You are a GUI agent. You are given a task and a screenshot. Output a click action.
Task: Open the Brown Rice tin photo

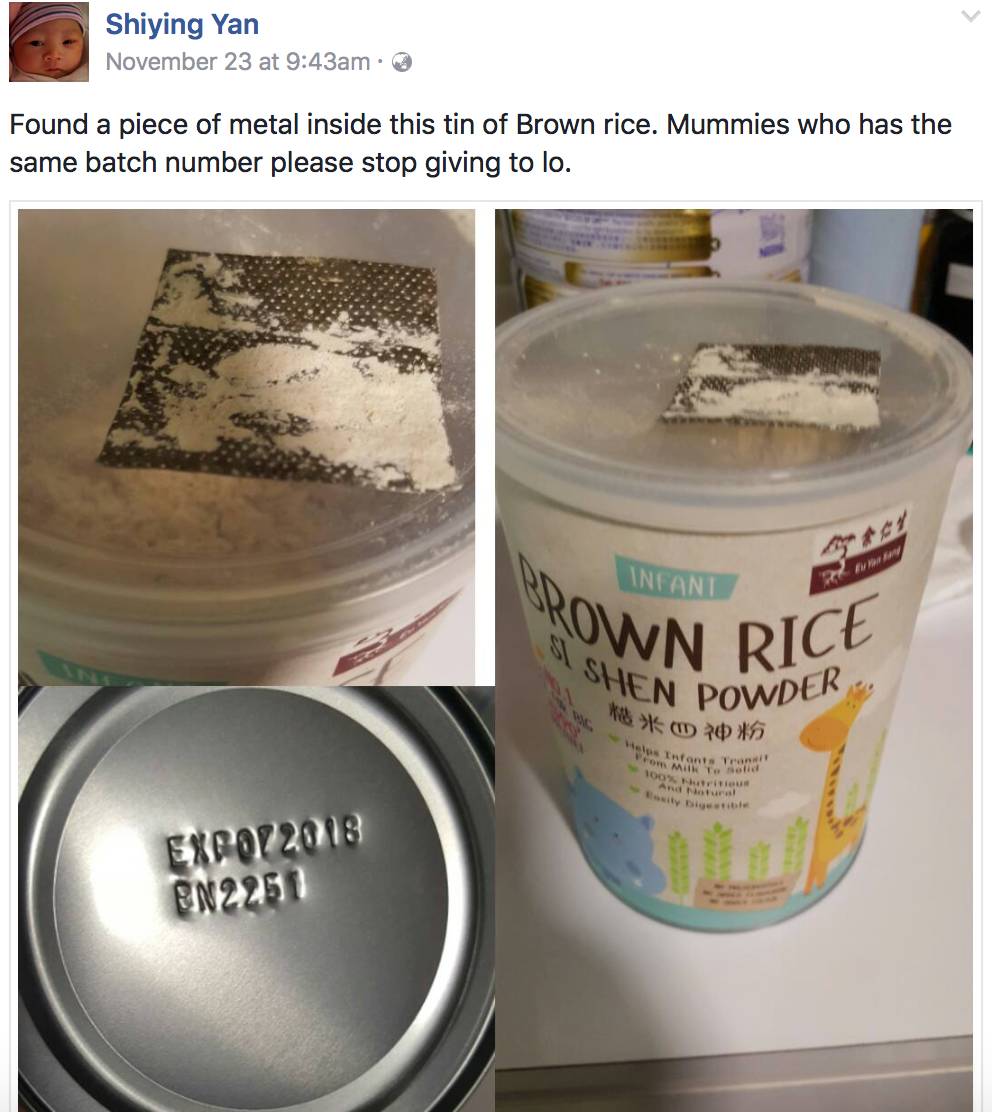(x=734, y=660)
